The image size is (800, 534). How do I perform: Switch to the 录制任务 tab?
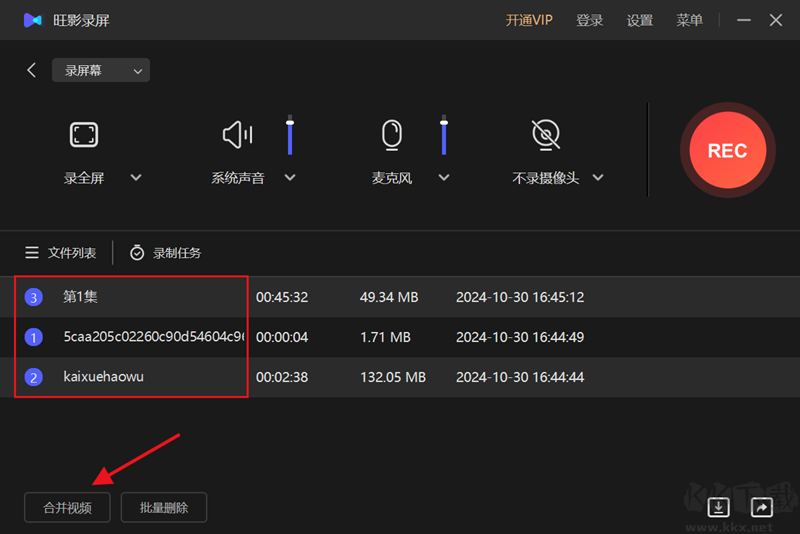point(166,253)
